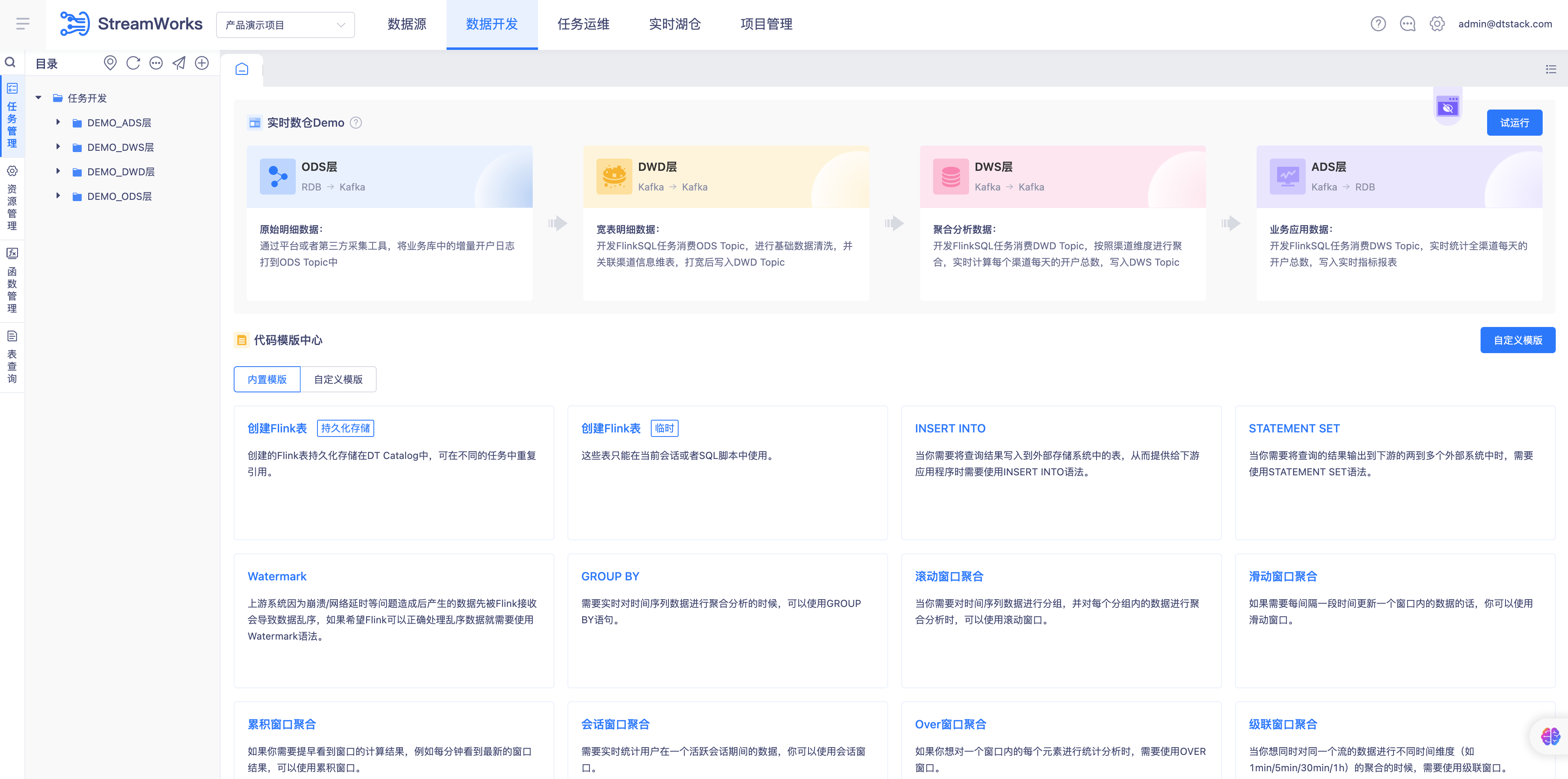The width and height of the screenshot is (1568, 779).
Task: Click the help icon next to 实时数仓Demo
Action: (356, 123)
